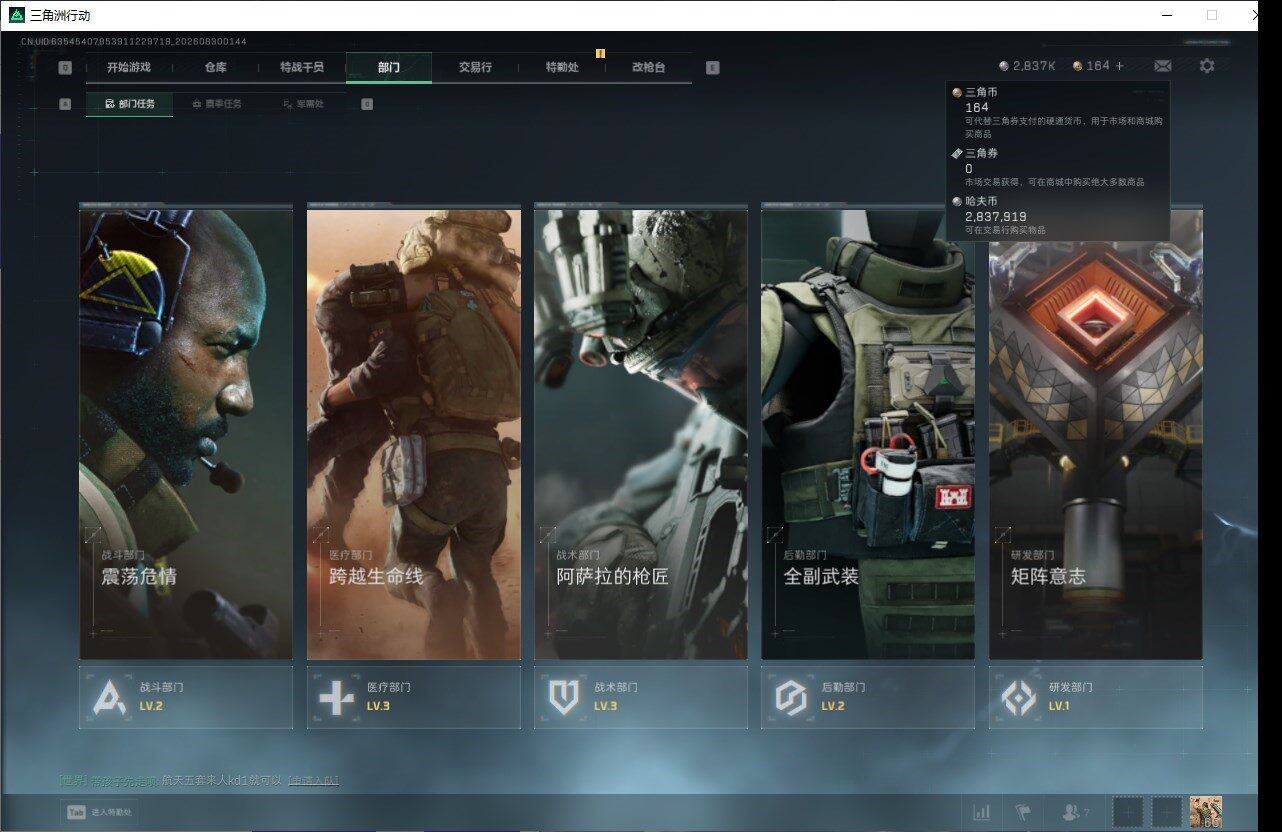
Task: Click the 战斗部门 LV.2 button
Action: [x=186, y=697]
